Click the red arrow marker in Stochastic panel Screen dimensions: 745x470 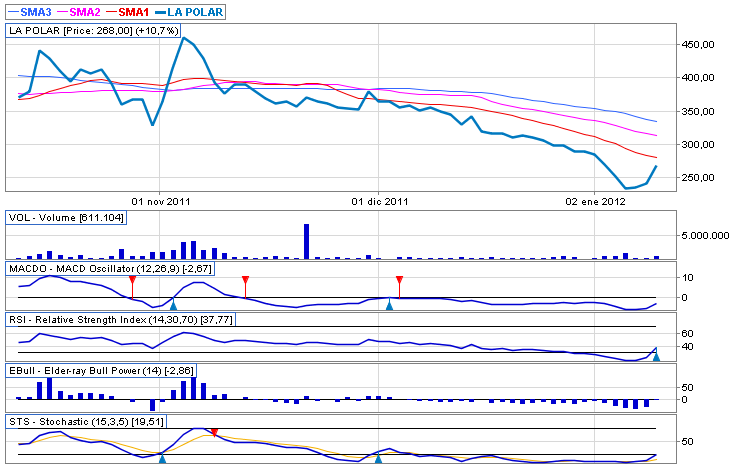click(214, 434)
